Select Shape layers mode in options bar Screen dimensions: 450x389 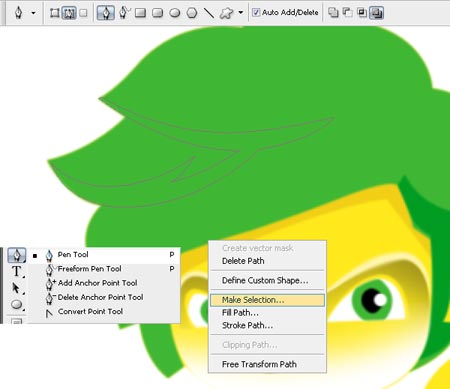pos(54,13)
